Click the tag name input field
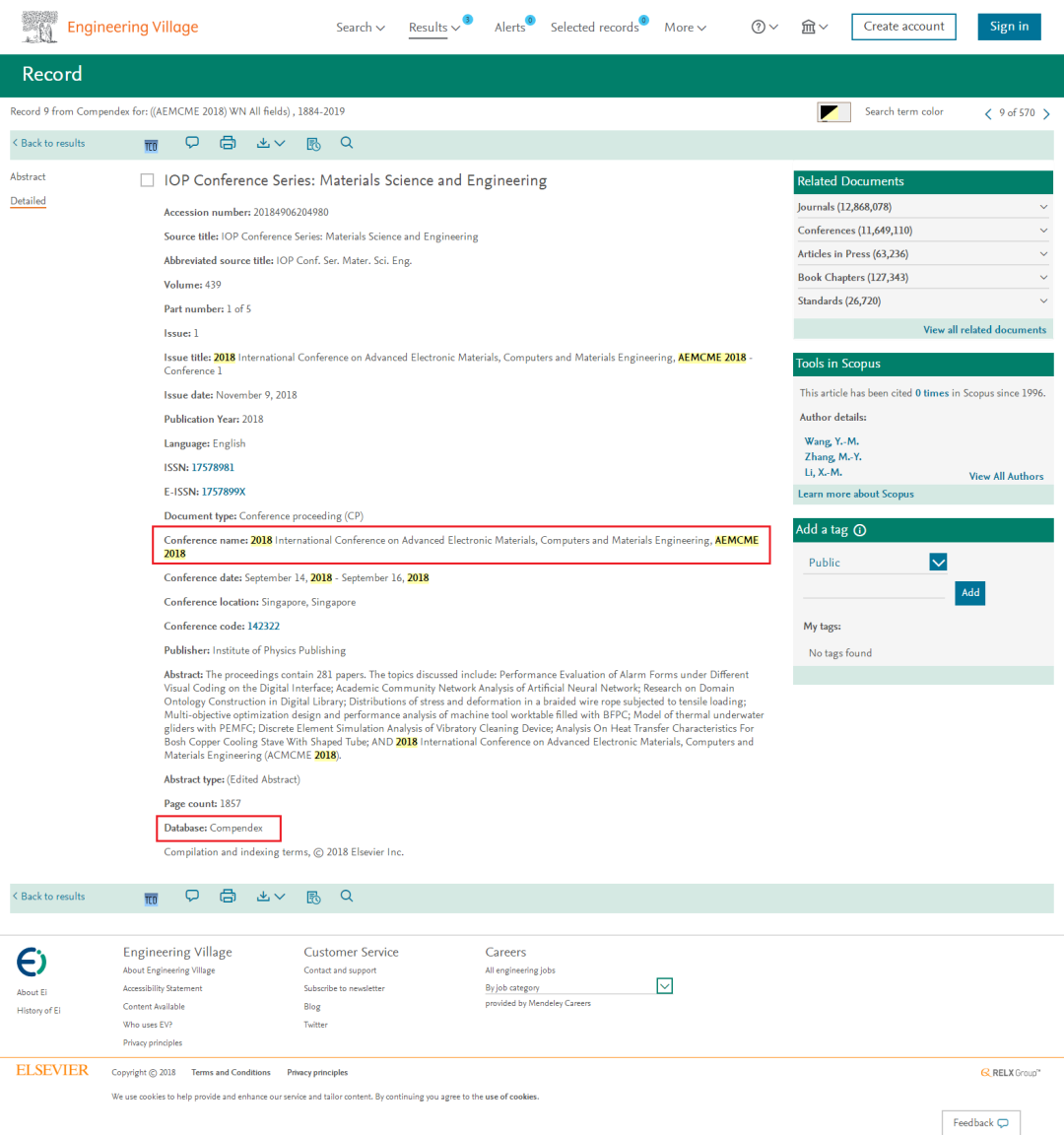Image resolution: width=1064 pixels, height=1135 pixels. [874, 592]
